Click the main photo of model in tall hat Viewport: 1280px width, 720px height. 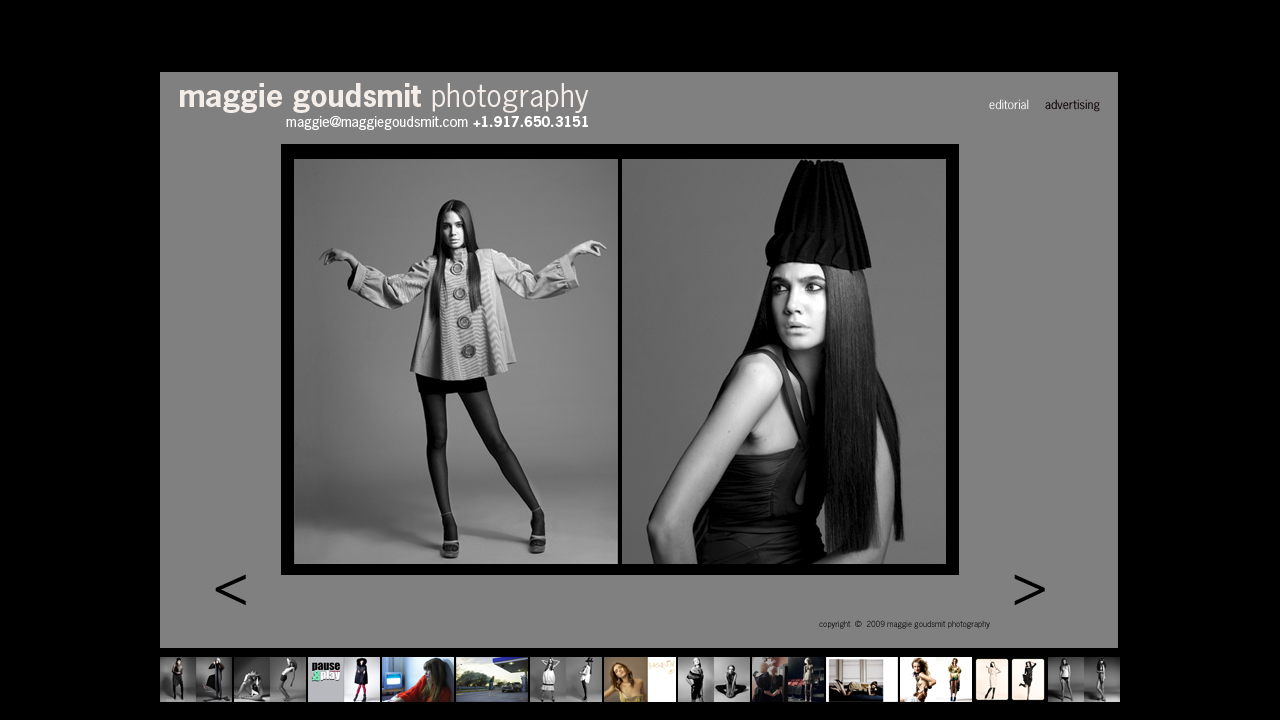[x=784, y=361]
